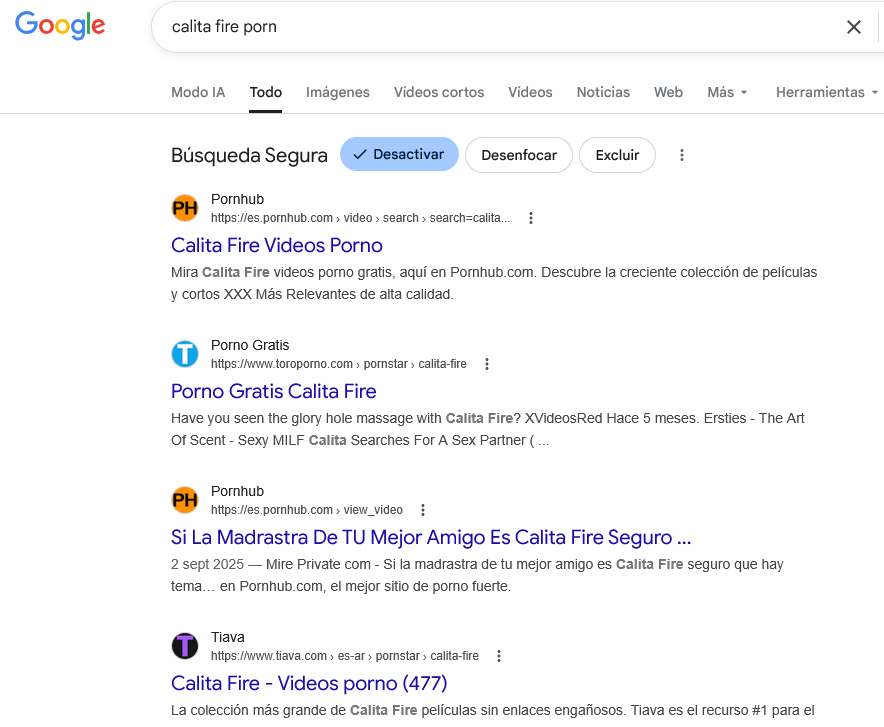Screen dimensions: 884x727
Task: Open three-dot options next to Excluir
Action: tap(681, 154)
